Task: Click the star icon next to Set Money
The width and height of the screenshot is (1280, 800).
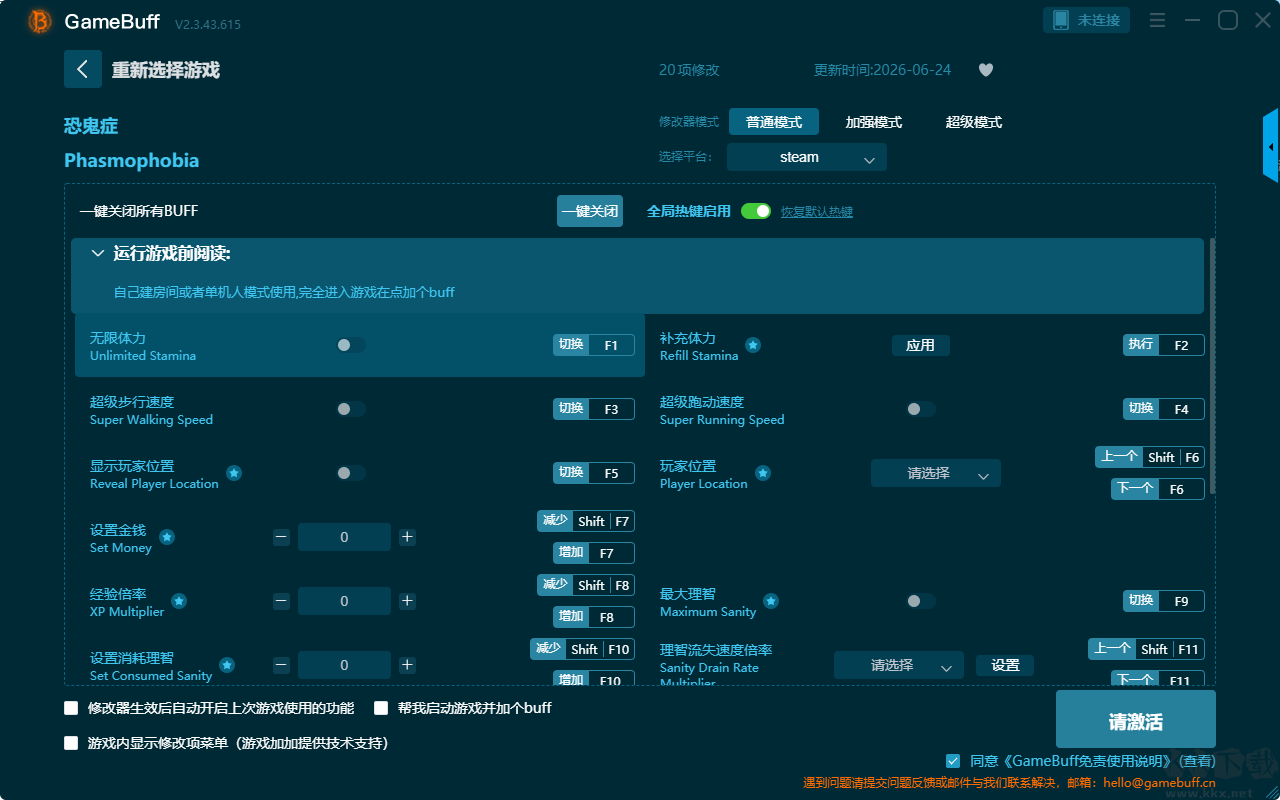Action: tap(167, 537)
